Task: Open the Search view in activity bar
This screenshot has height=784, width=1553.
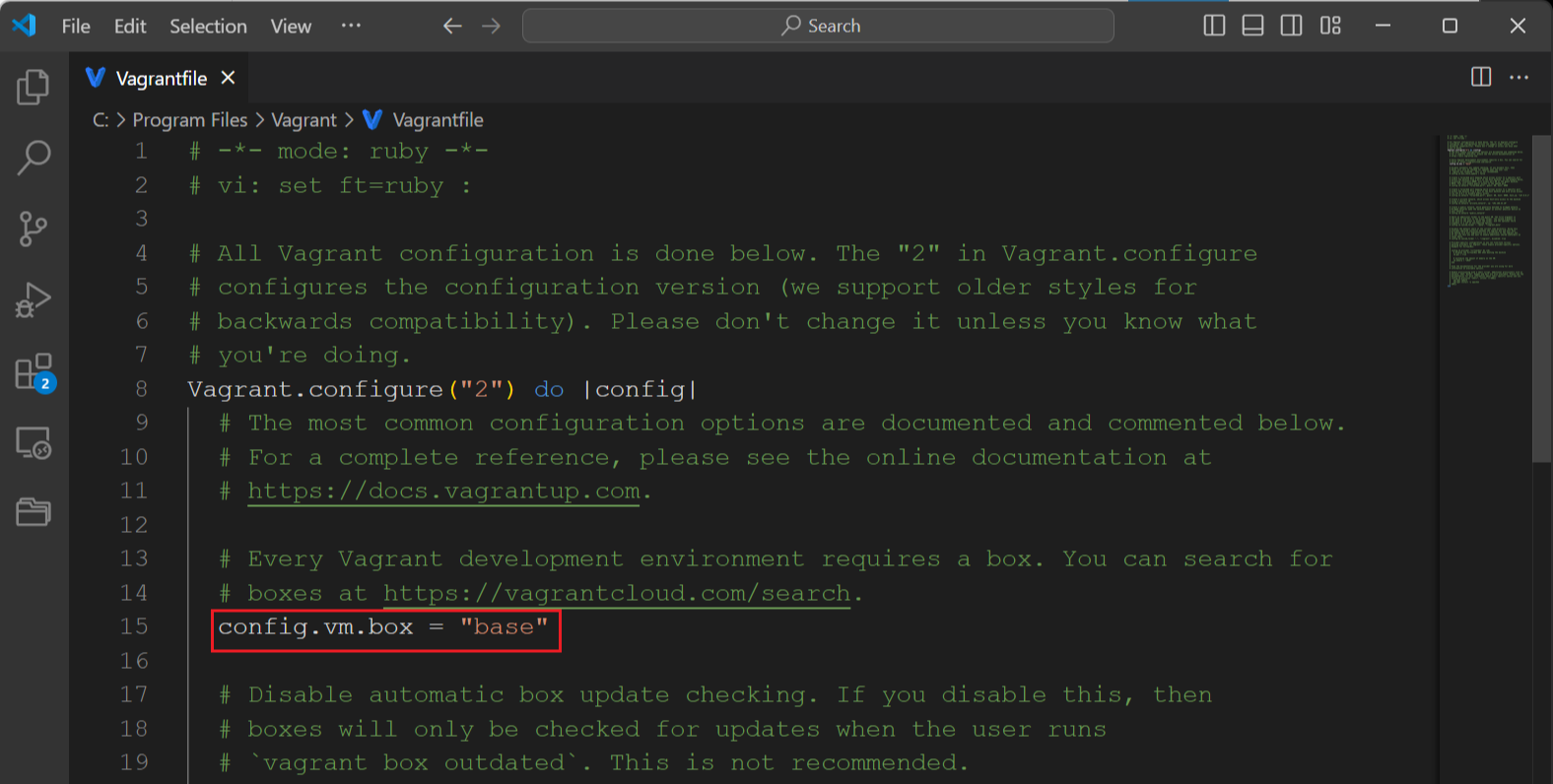Action: 34,158
